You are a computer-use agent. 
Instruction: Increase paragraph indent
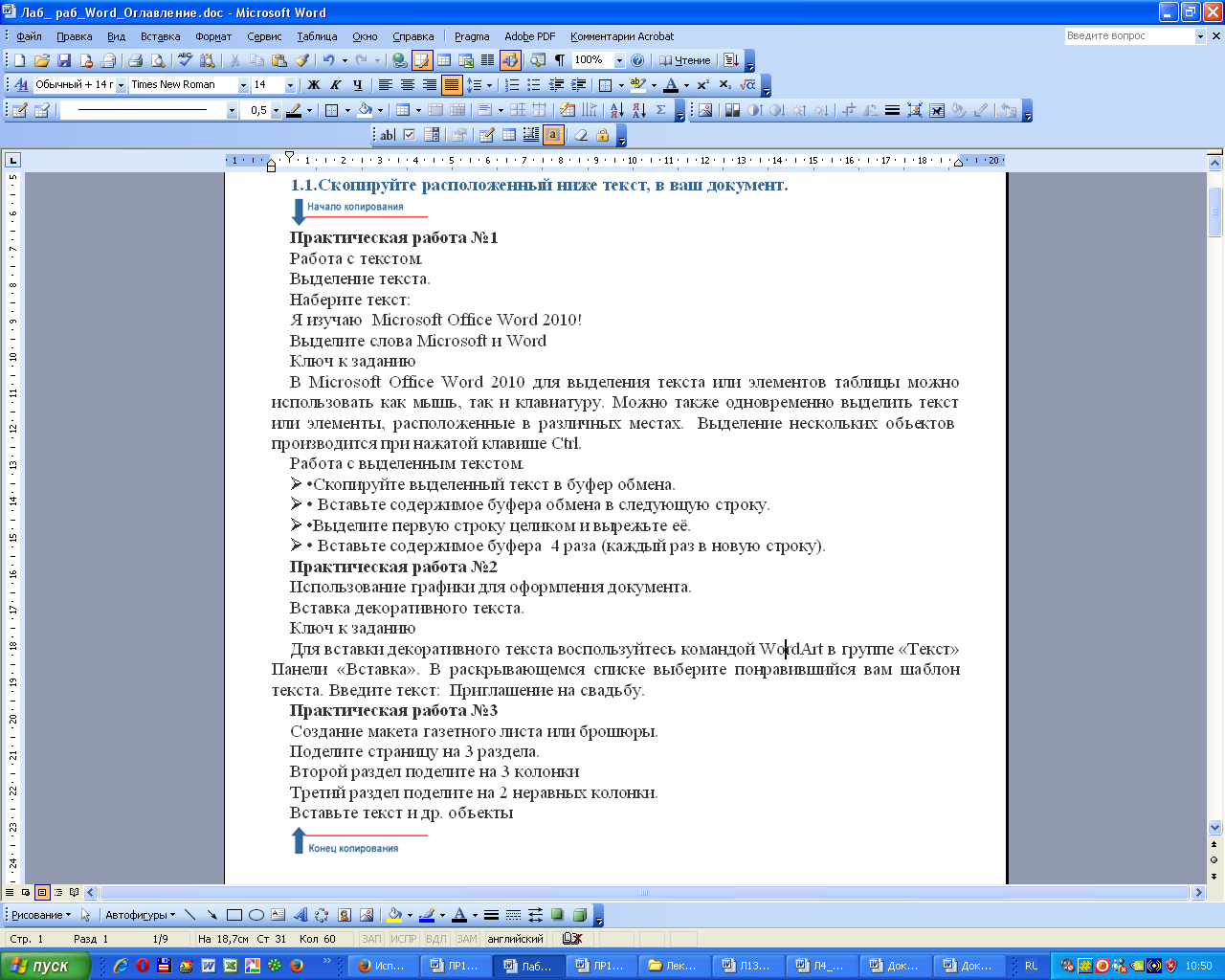[x=578, y=85]
